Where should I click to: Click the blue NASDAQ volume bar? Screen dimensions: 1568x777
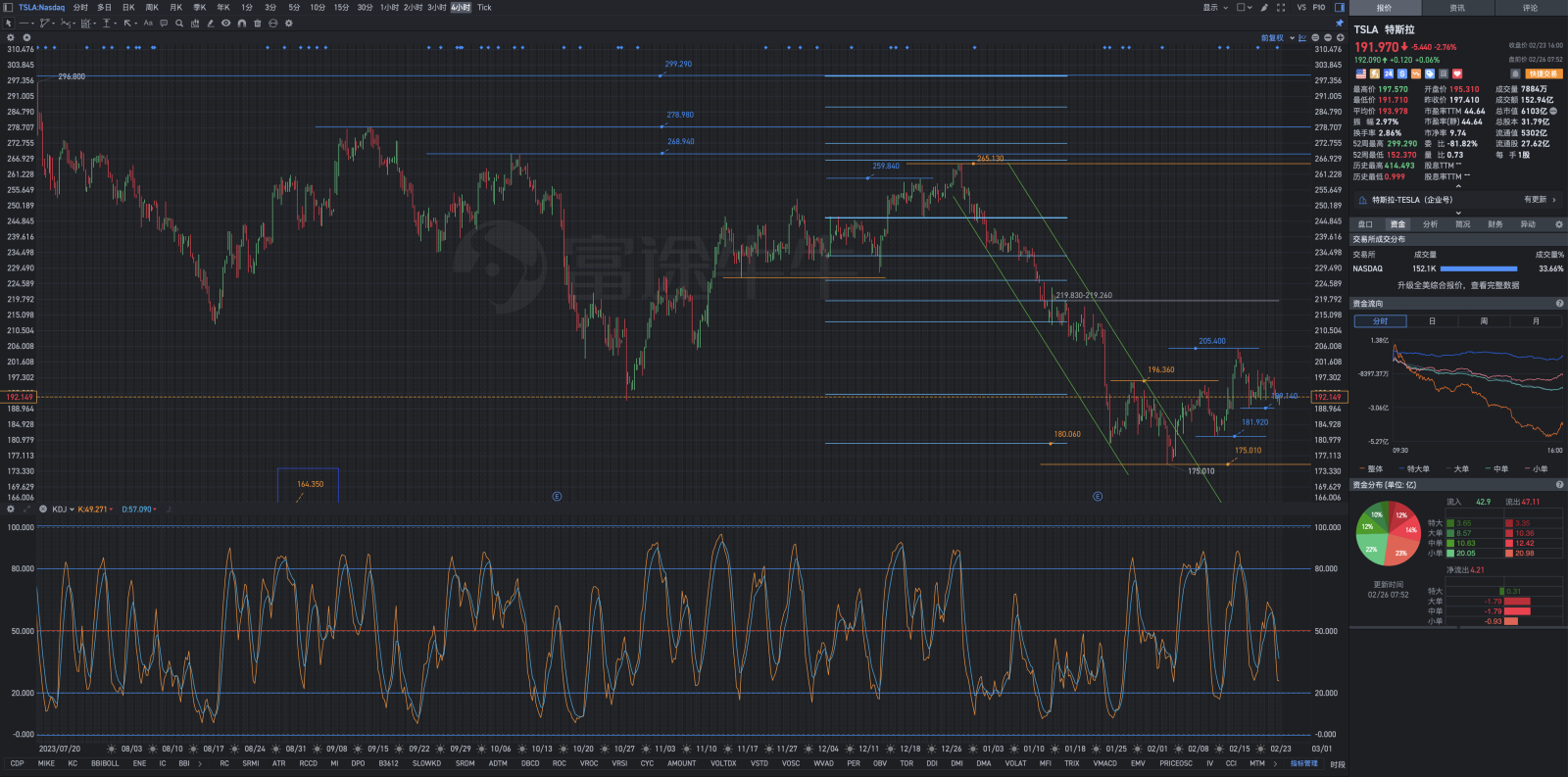1479,268
